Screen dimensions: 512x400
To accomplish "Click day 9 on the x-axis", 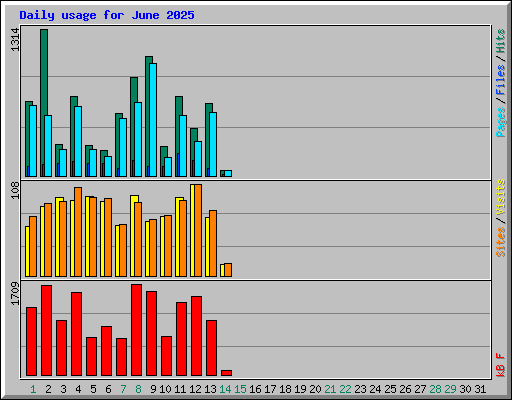I will point(153,389).
